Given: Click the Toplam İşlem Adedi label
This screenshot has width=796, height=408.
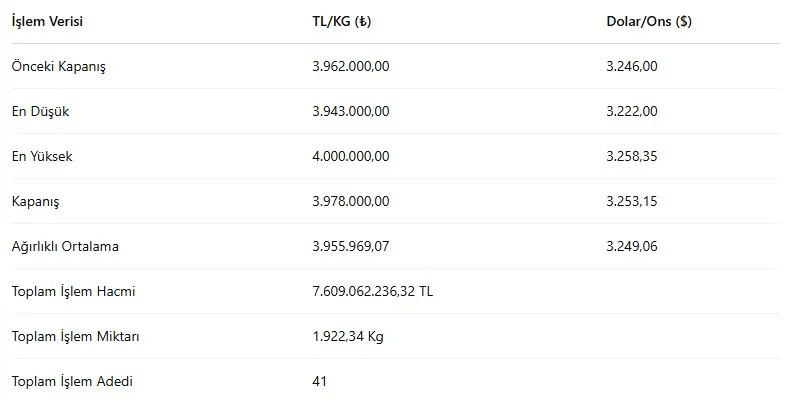Looking at the screenshot, I should tap(73, 381).
